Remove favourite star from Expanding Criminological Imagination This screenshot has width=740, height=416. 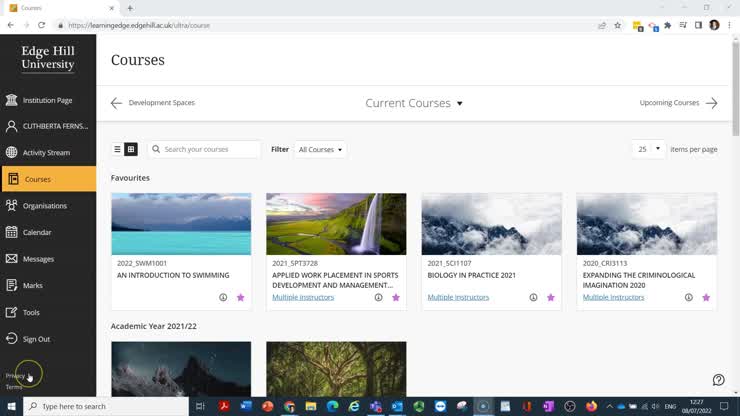pyautogui.click(x=706, y=297)
